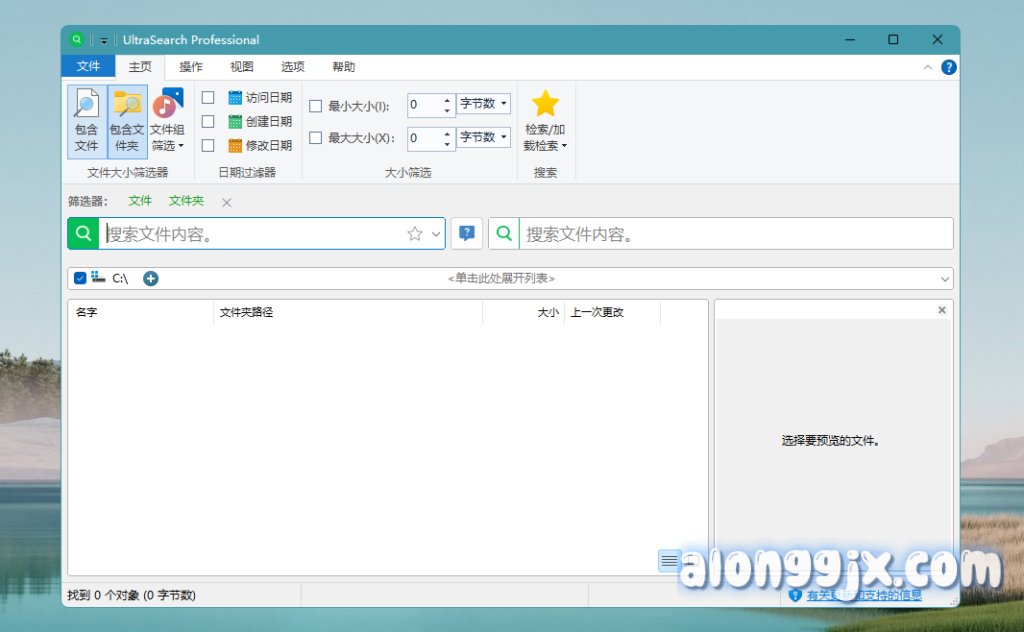Uncheck the C:\ drive checkbox
The width and height of the screenshot is (1024, 632).
[80, 278]
